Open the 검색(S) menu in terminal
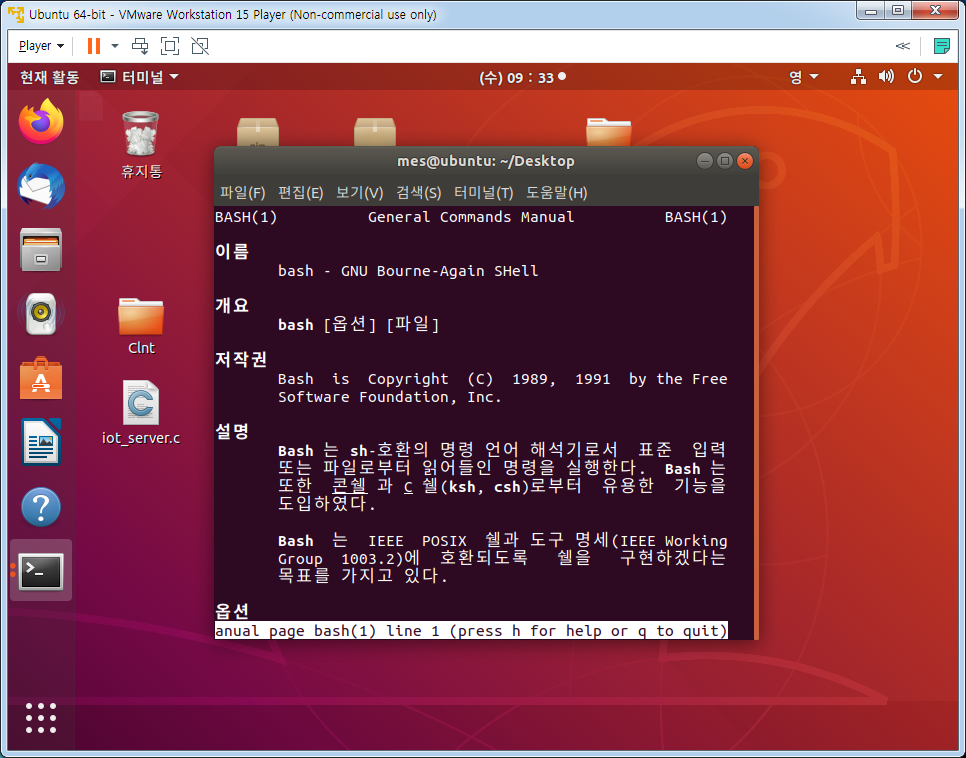Screen dimensions: 966x758 coord(418,193)
